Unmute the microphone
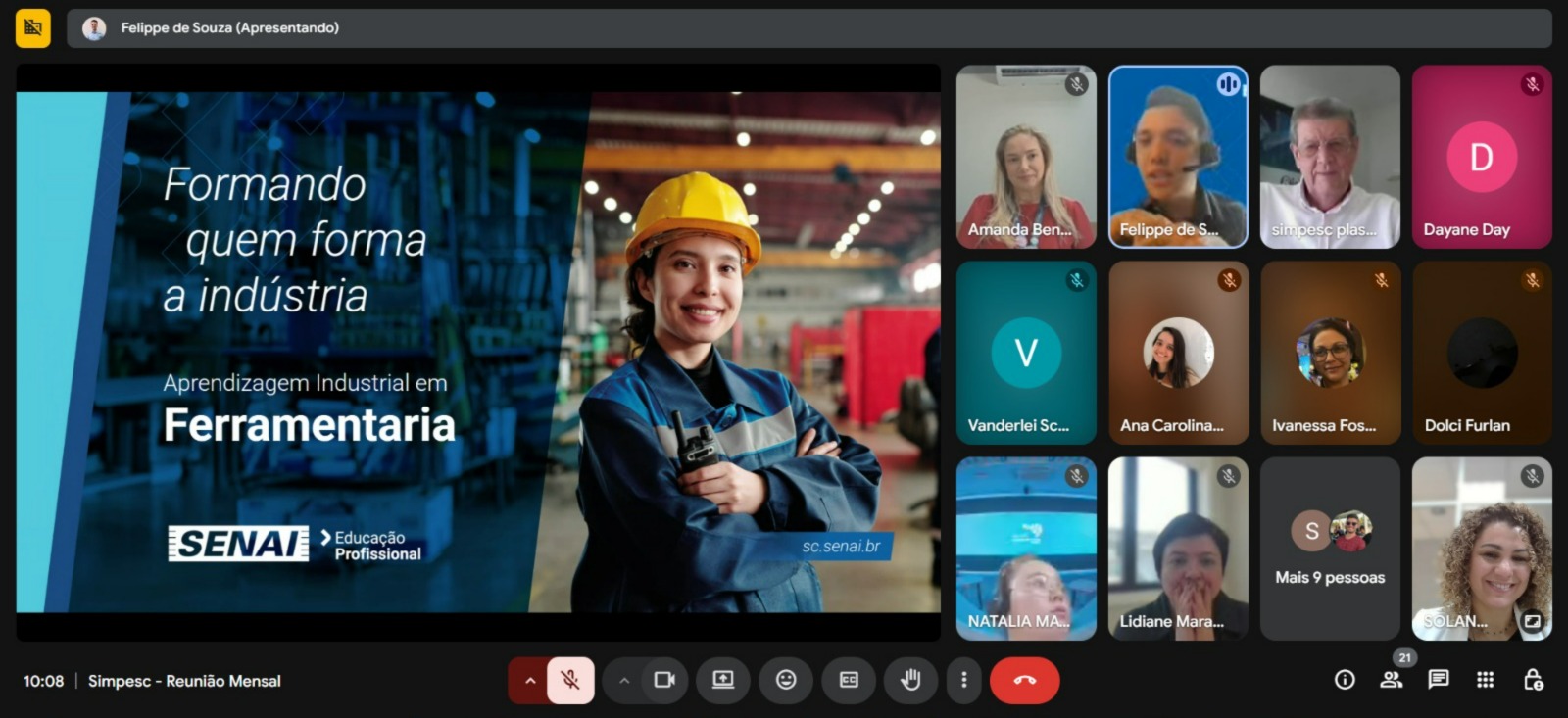This screenshot has width=1568, height=718. click(x=570, y=680)
